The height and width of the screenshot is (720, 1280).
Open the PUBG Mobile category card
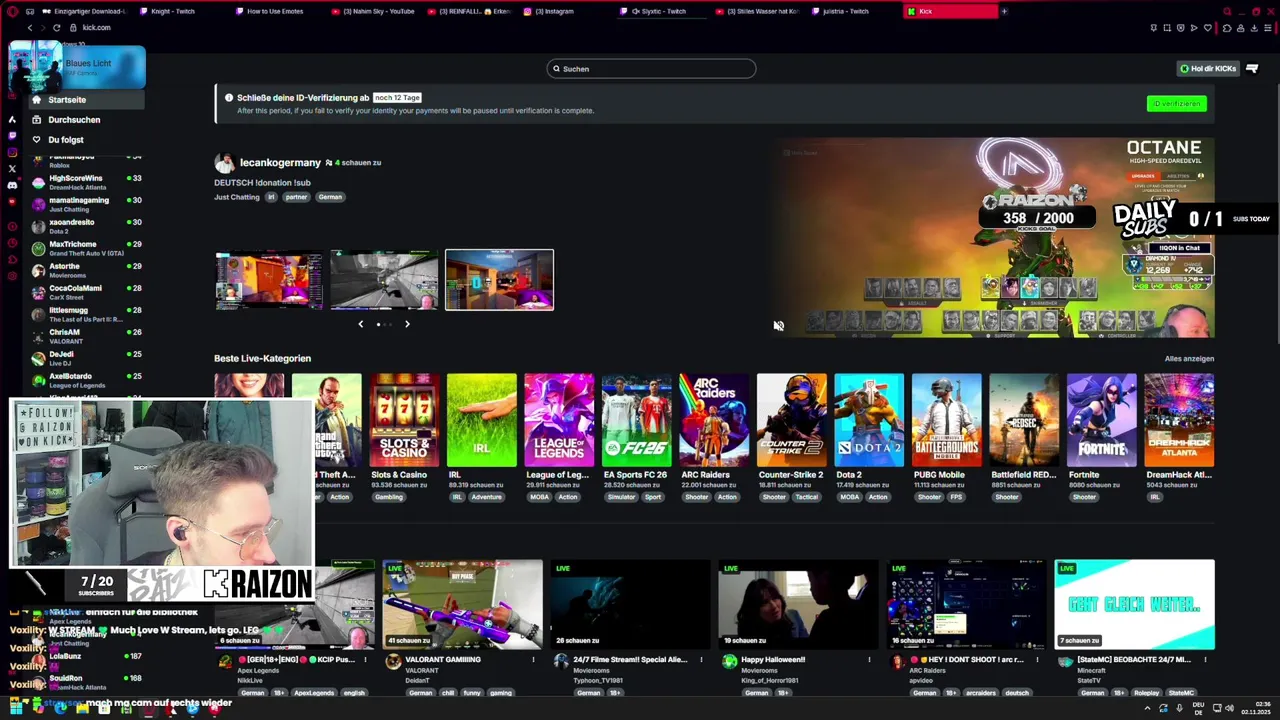pyautogui.click(x=946, y=421)
